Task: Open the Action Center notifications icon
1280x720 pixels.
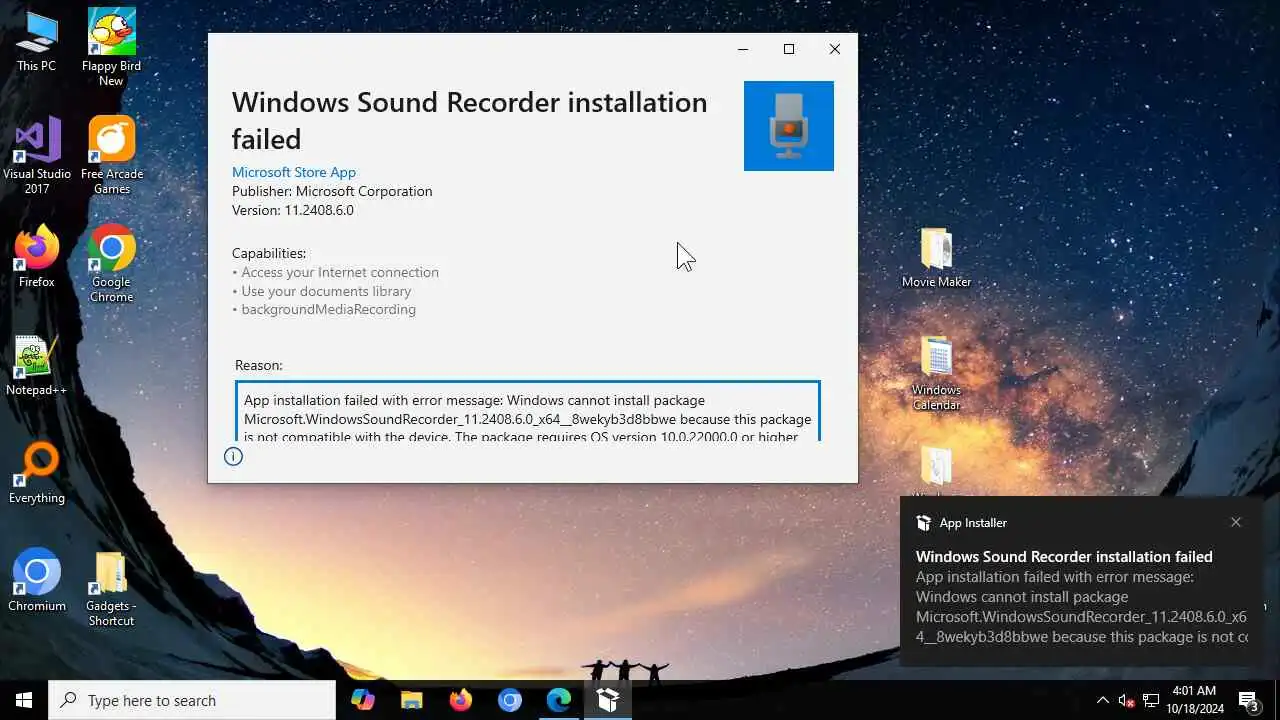Action: coord(1249,700)
